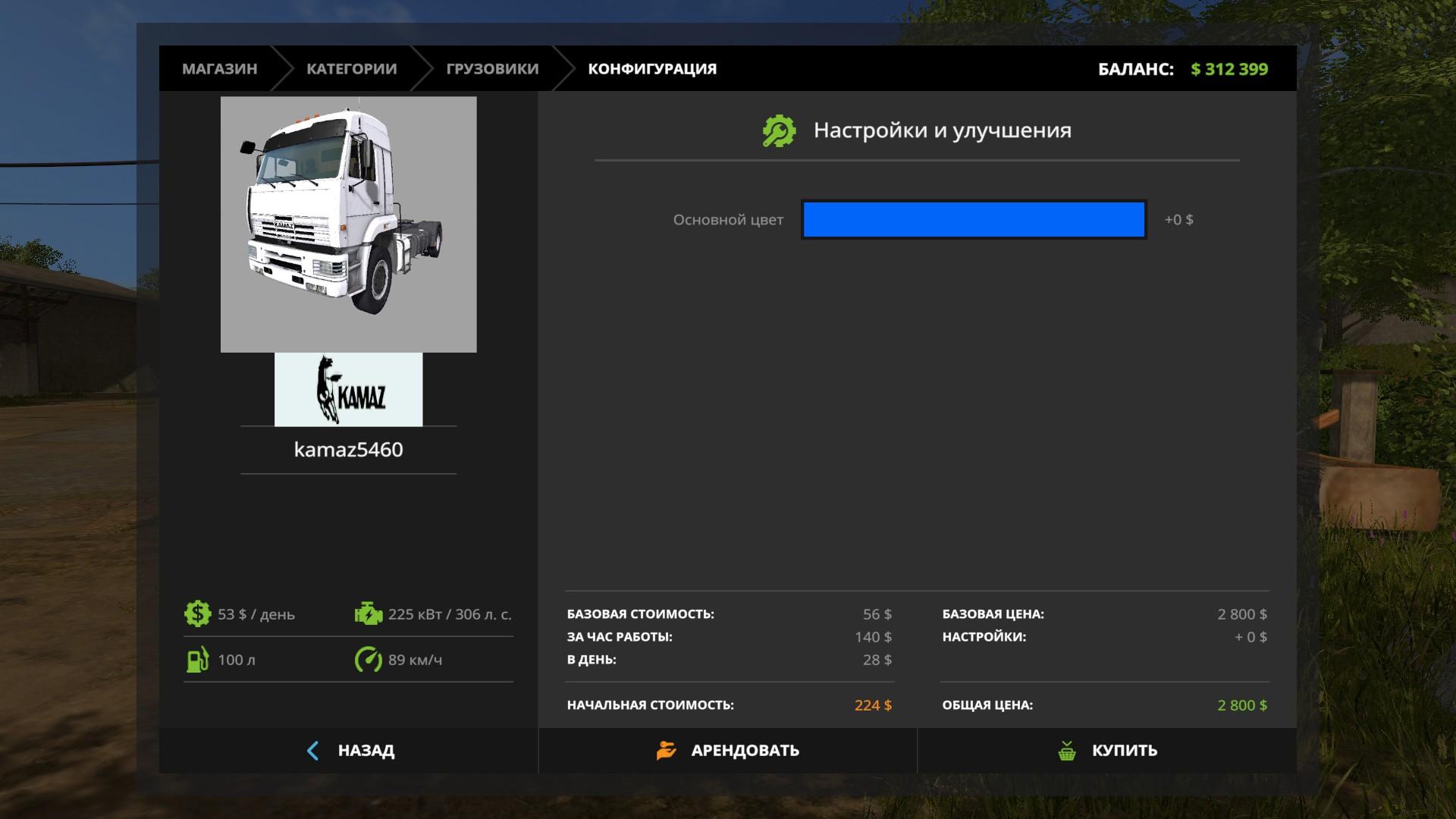Screen dimensions: 1456x819
Task: Click the orange lease hand icon
Action: [x=666, y=750]
